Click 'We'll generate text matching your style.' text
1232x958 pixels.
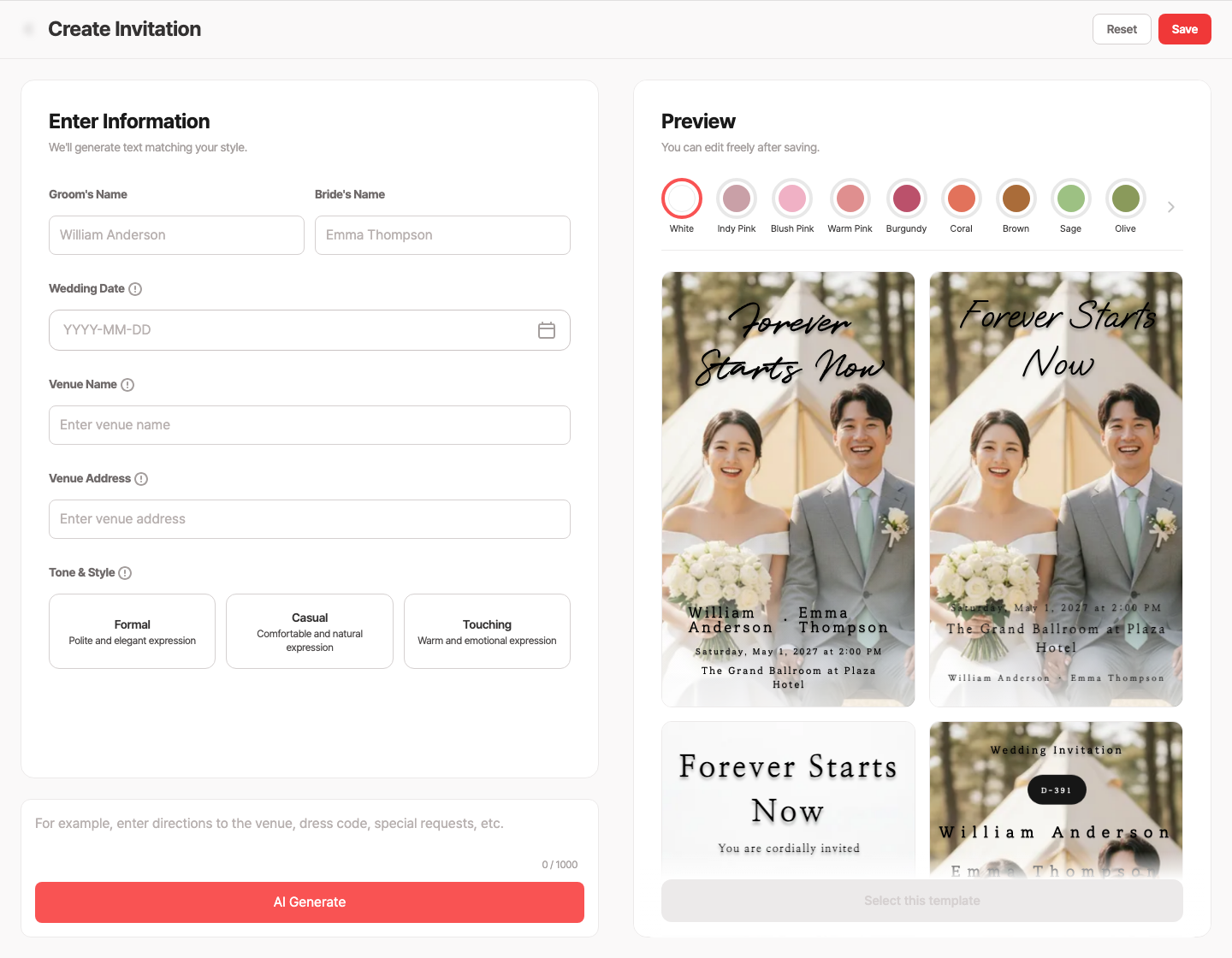148,147
